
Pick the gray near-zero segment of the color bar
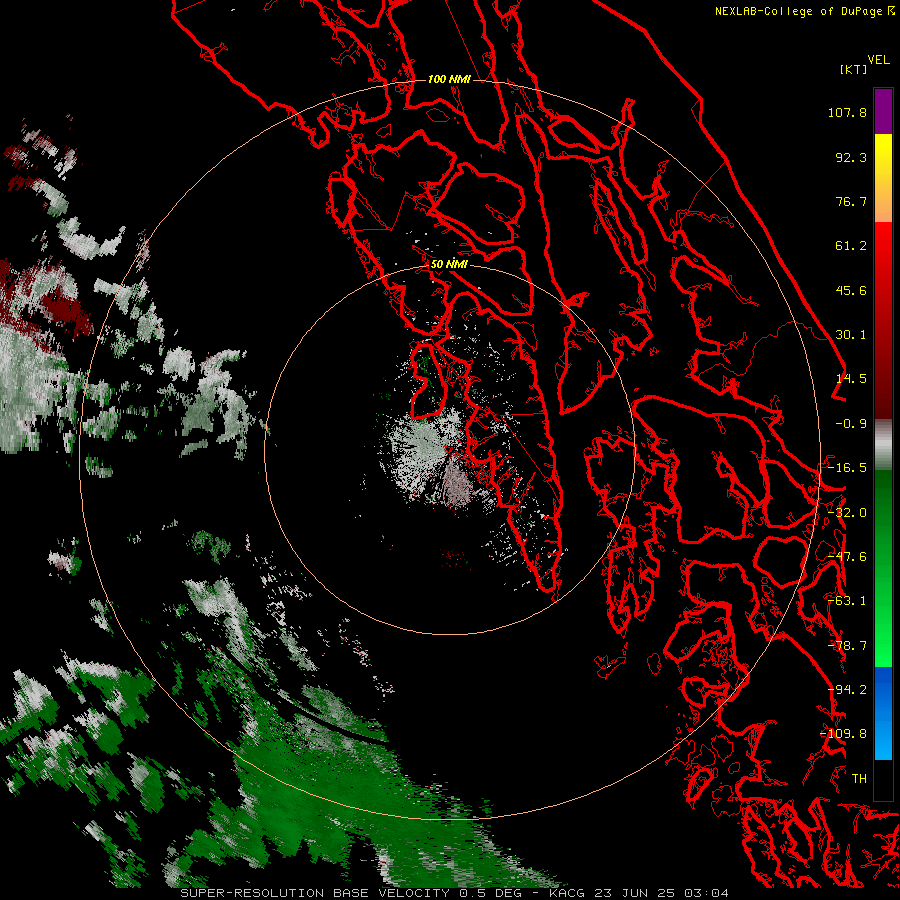tap(883, 445)
